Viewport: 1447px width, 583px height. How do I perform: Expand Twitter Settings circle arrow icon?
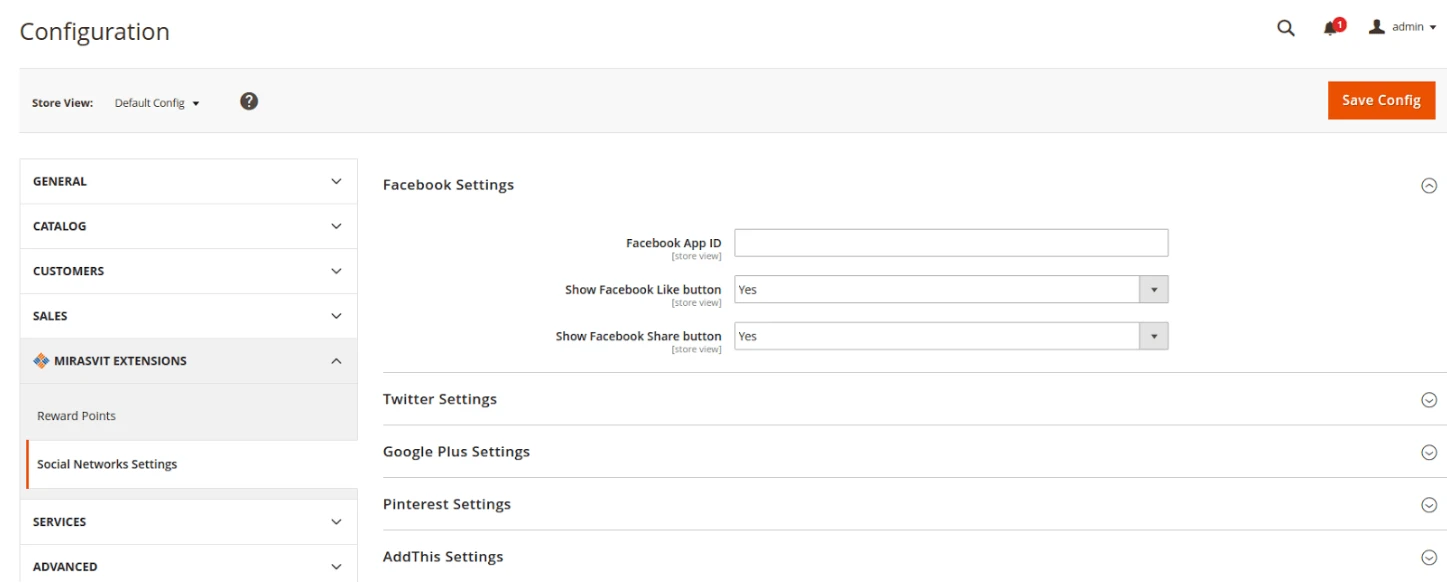[x=1429, y=400]
